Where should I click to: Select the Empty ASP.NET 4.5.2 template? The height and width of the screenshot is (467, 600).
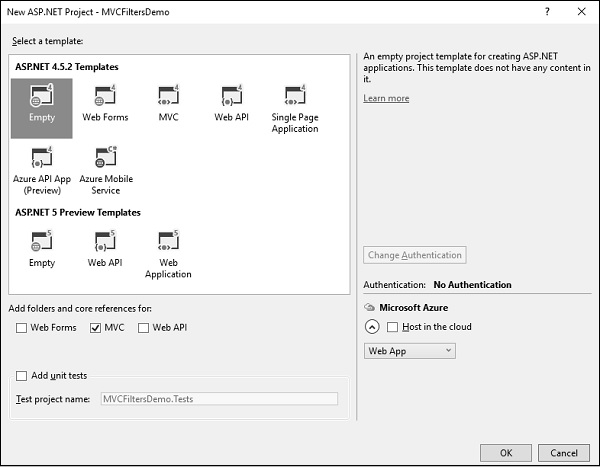coord(42,105)
